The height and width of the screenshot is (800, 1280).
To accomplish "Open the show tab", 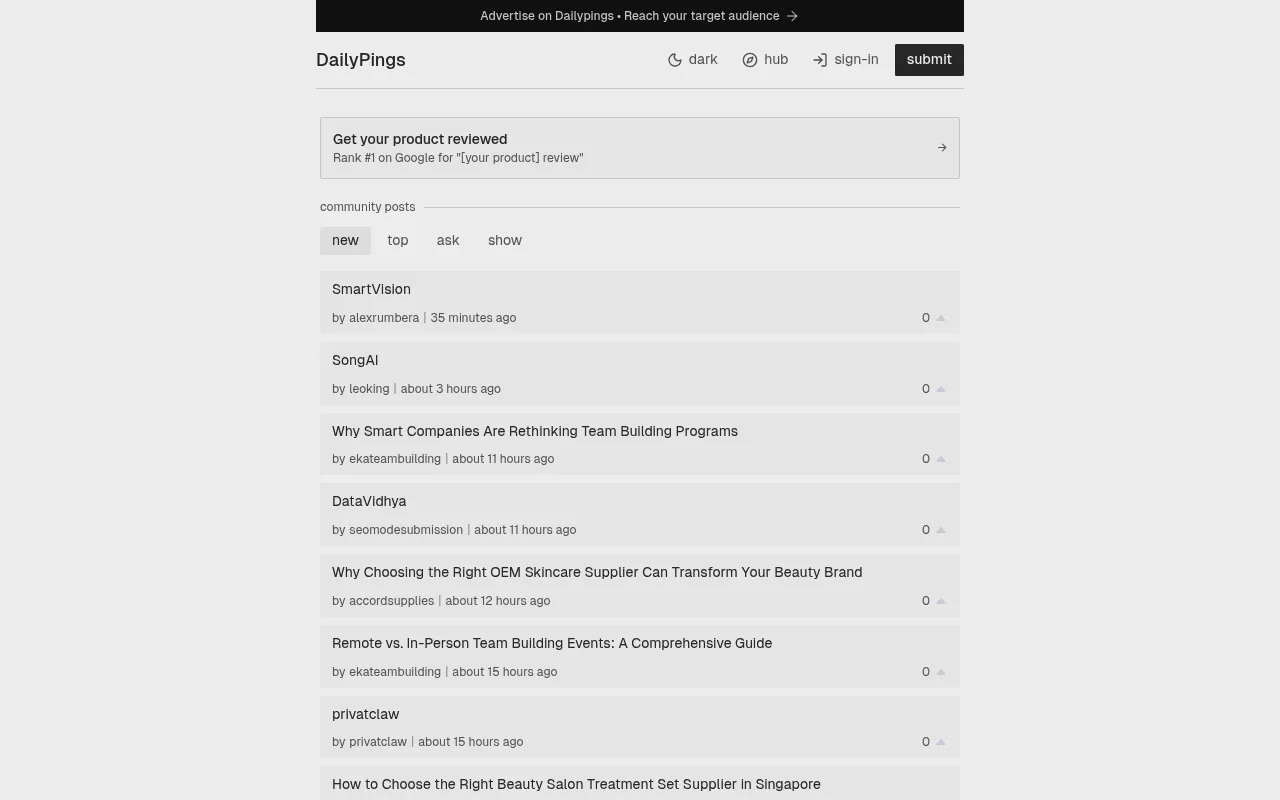I will tap(505, 240).
